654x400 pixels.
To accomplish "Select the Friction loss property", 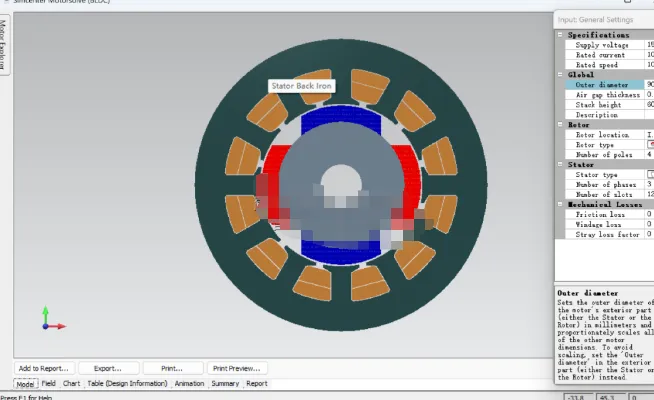I will (605, 214).
